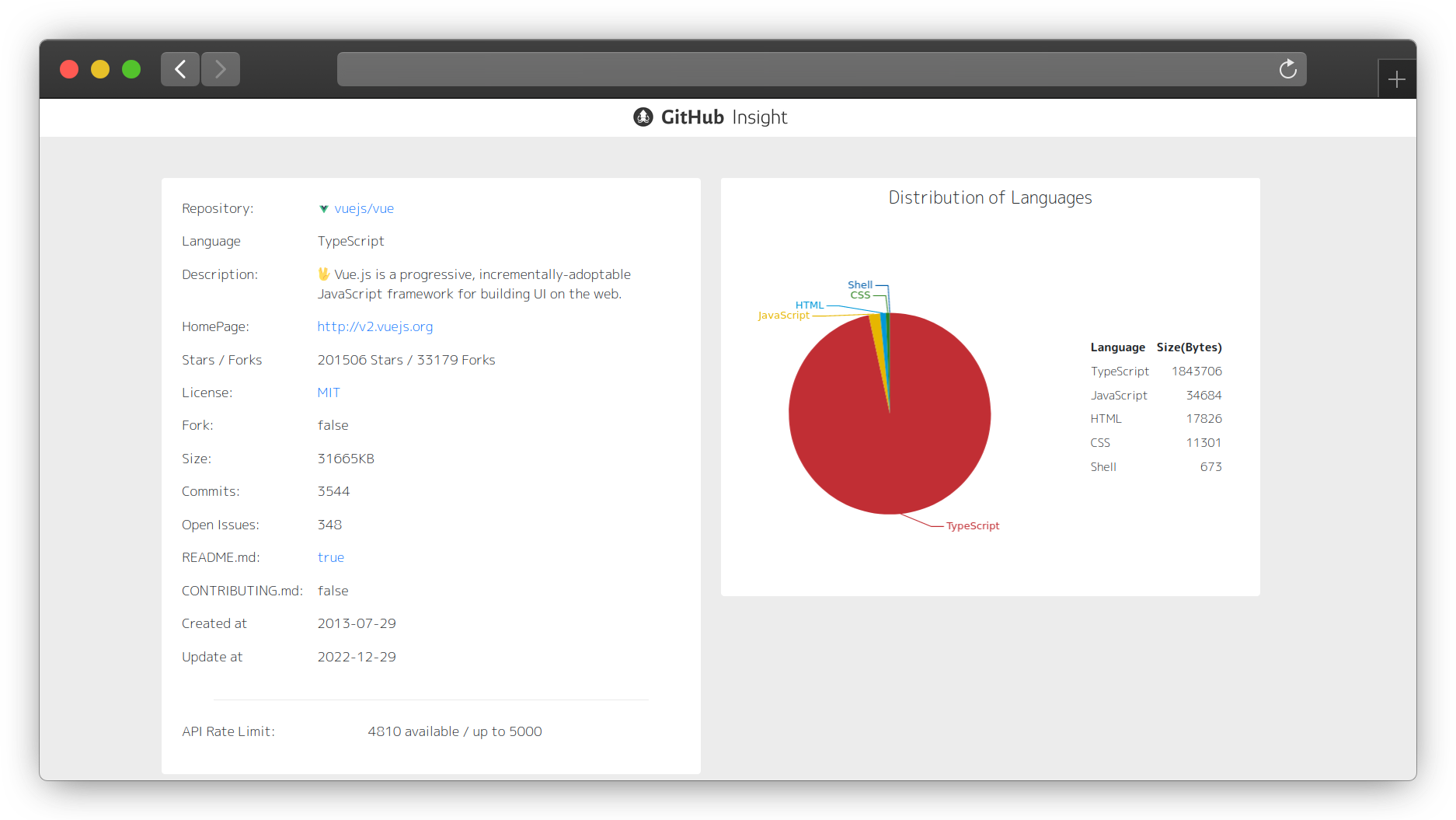Image resolution: width=1456 pixels, height=820 pixels.
Task: Click the Size(Bytes) column header
Action: 1189,347
